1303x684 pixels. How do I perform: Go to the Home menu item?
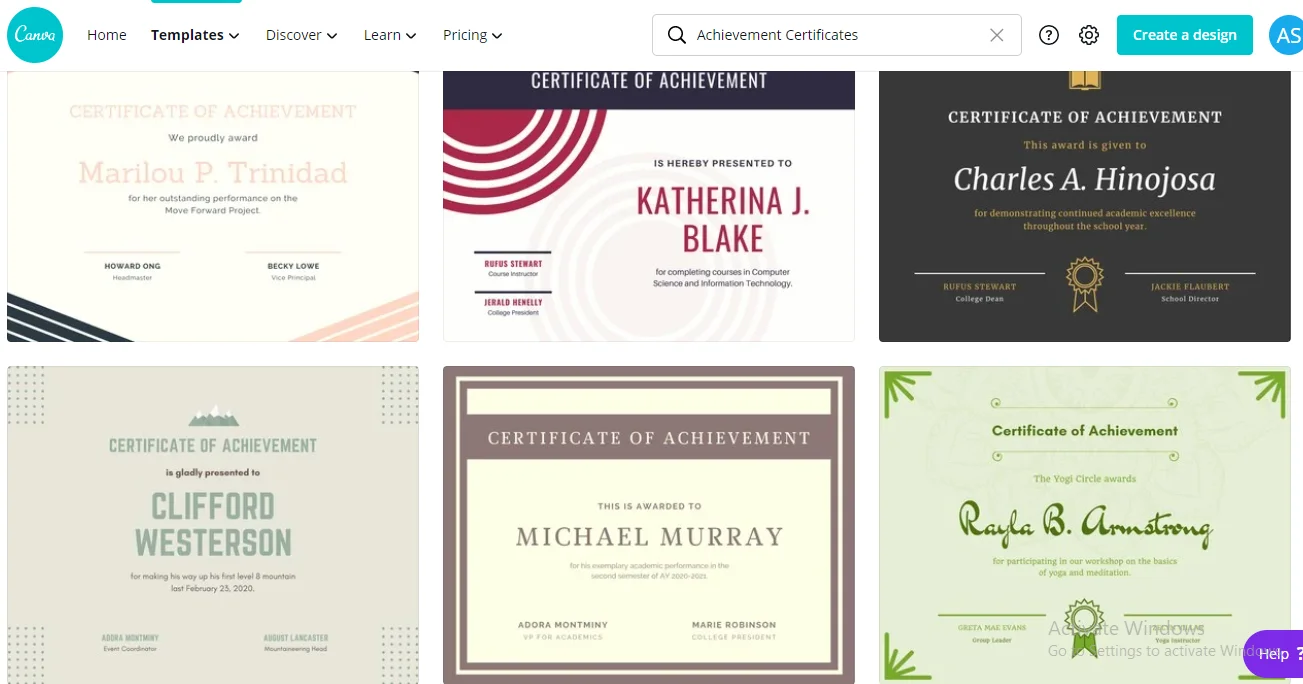tap(106, 35)
